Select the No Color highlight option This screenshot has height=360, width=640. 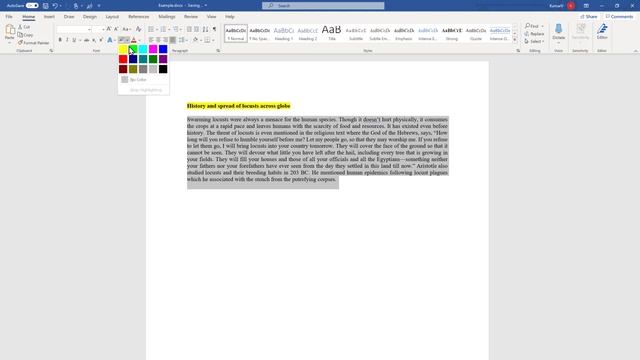(x=143, y=80)
